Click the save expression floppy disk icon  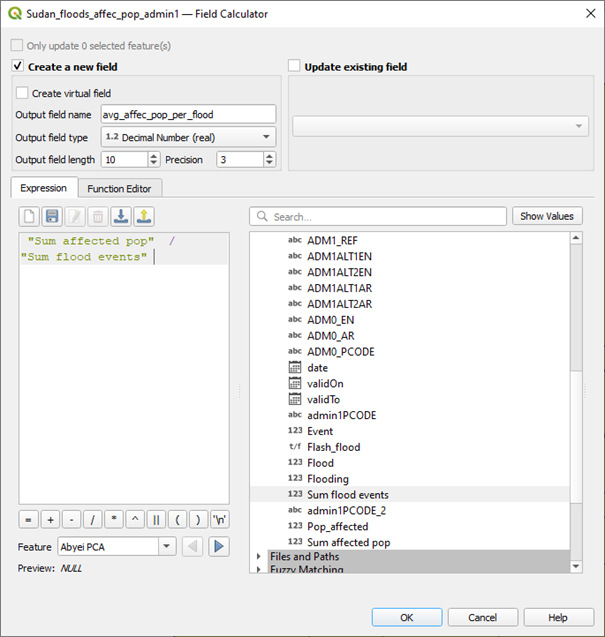52,216
